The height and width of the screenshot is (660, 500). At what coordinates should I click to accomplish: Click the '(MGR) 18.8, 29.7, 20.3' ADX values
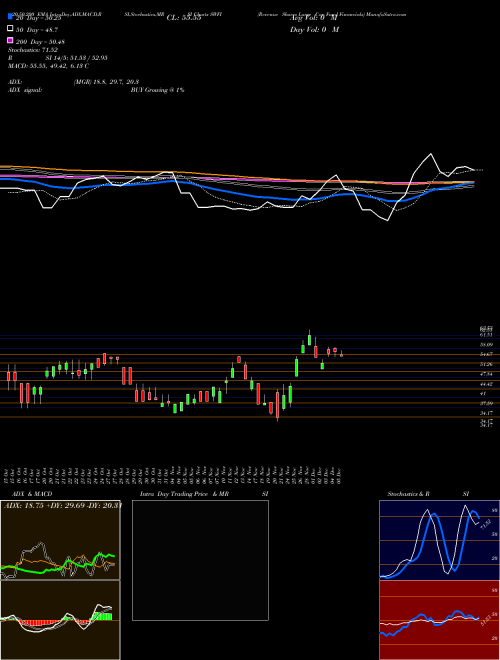106,82
